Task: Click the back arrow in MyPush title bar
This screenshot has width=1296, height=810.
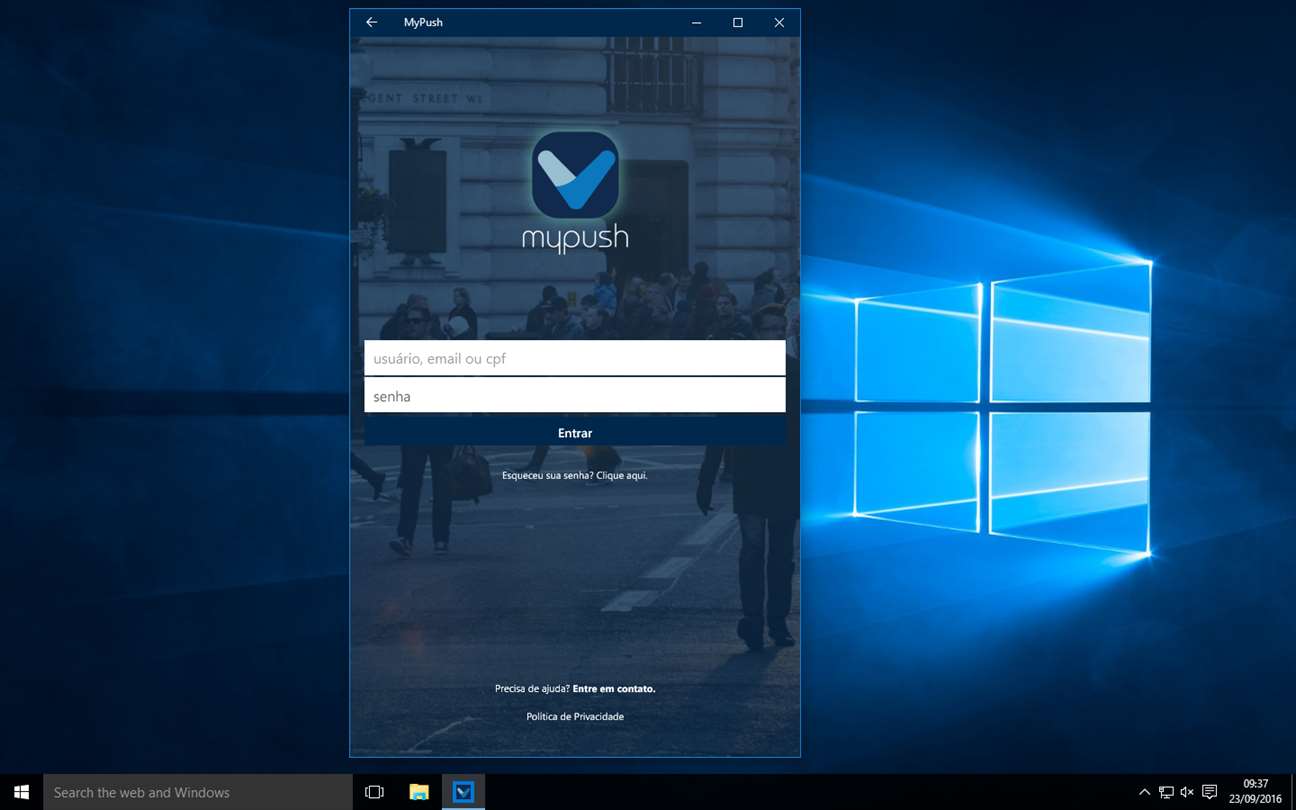Action: point(371,22)
